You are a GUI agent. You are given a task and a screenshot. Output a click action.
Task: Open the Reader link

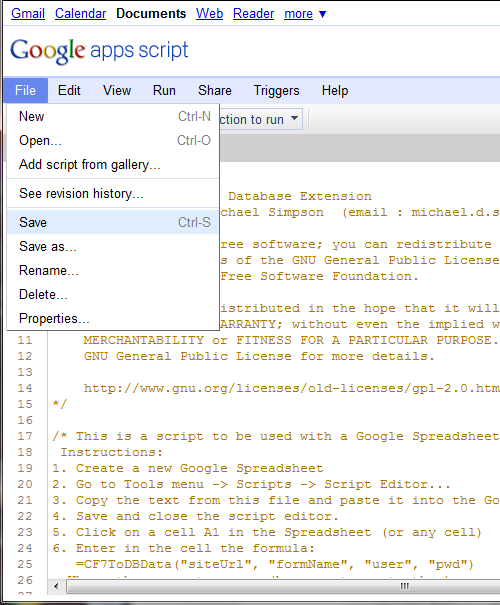(253, 14)
